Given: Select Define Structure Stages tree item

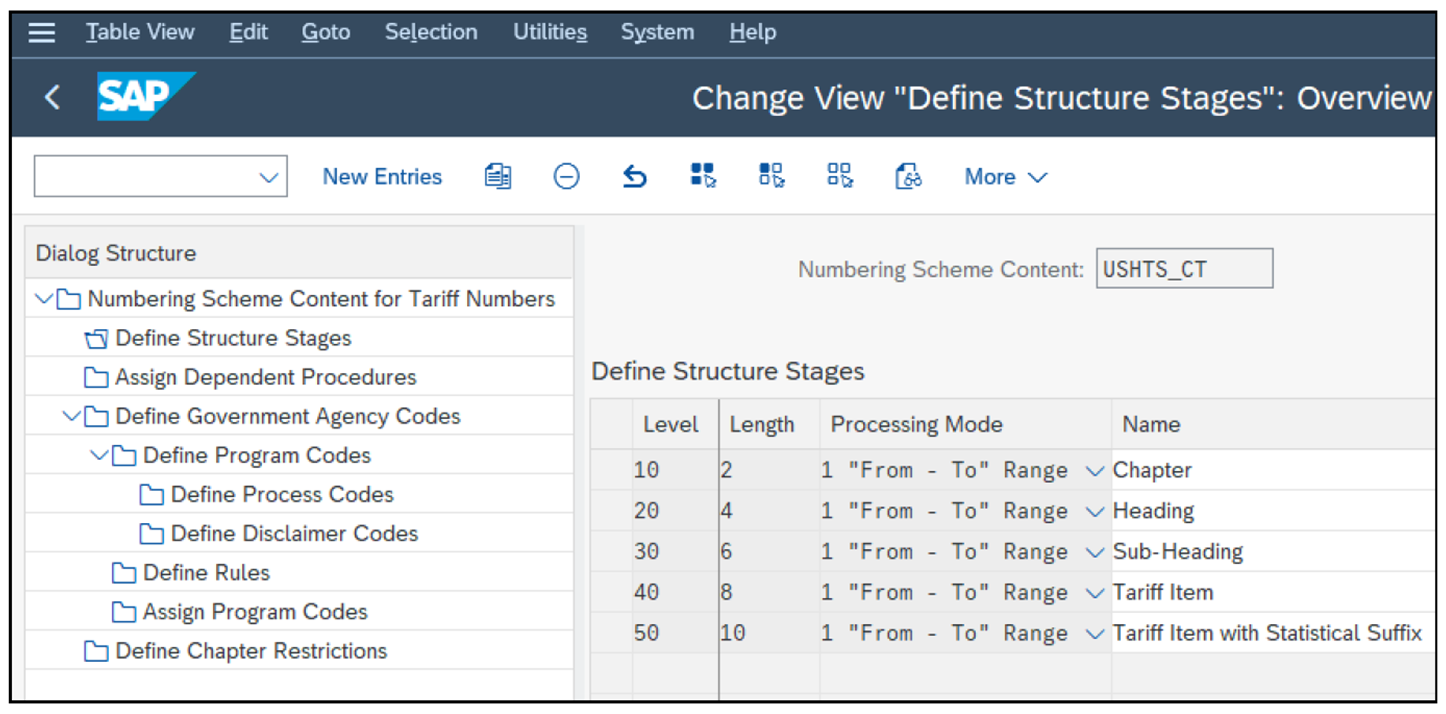Looking at the screenshot, I should (233, 339).
